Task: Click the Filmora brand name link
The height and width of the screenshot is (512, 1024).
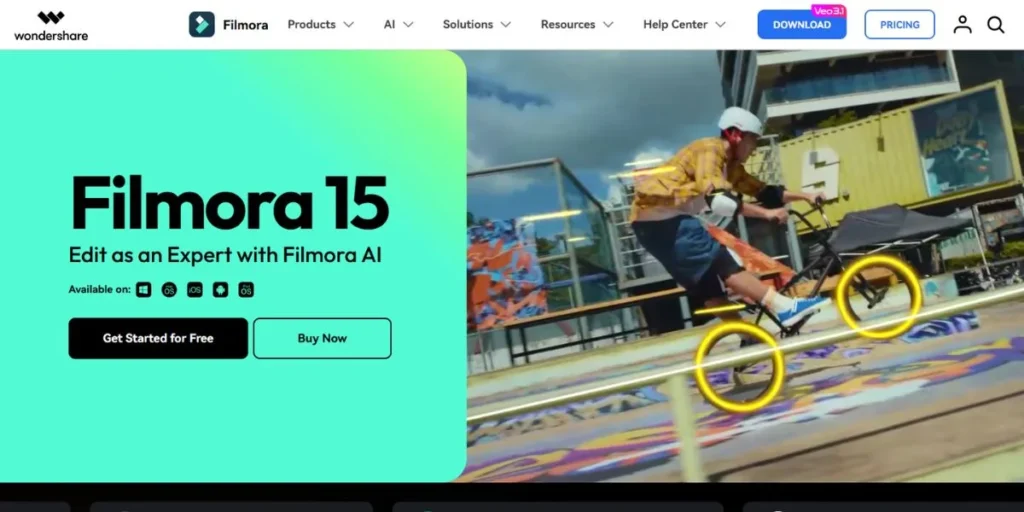Action: tap(245, 25)
